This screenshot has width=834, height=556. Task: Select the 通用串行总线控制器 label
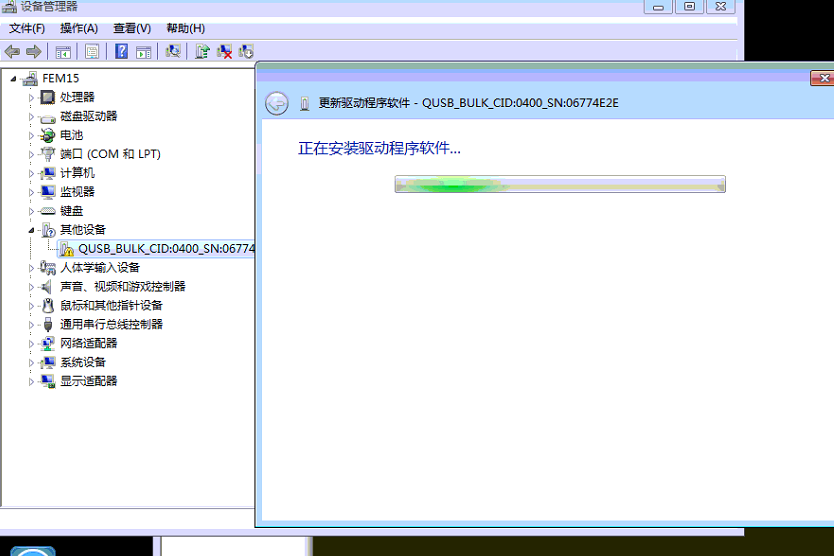tap(111, 325)
